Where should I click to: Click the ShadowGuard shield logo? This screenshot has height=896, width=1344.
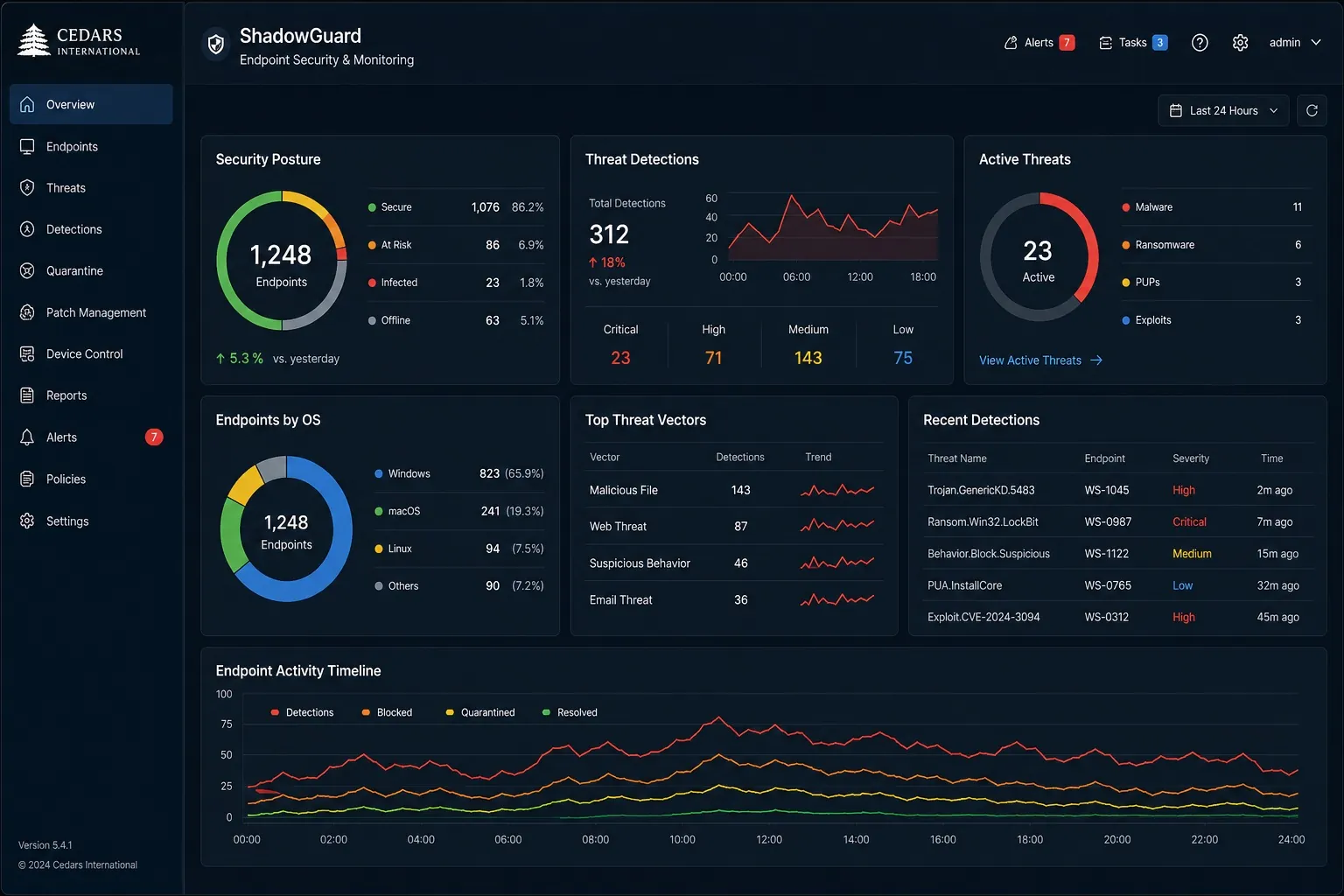pos(216,44)
